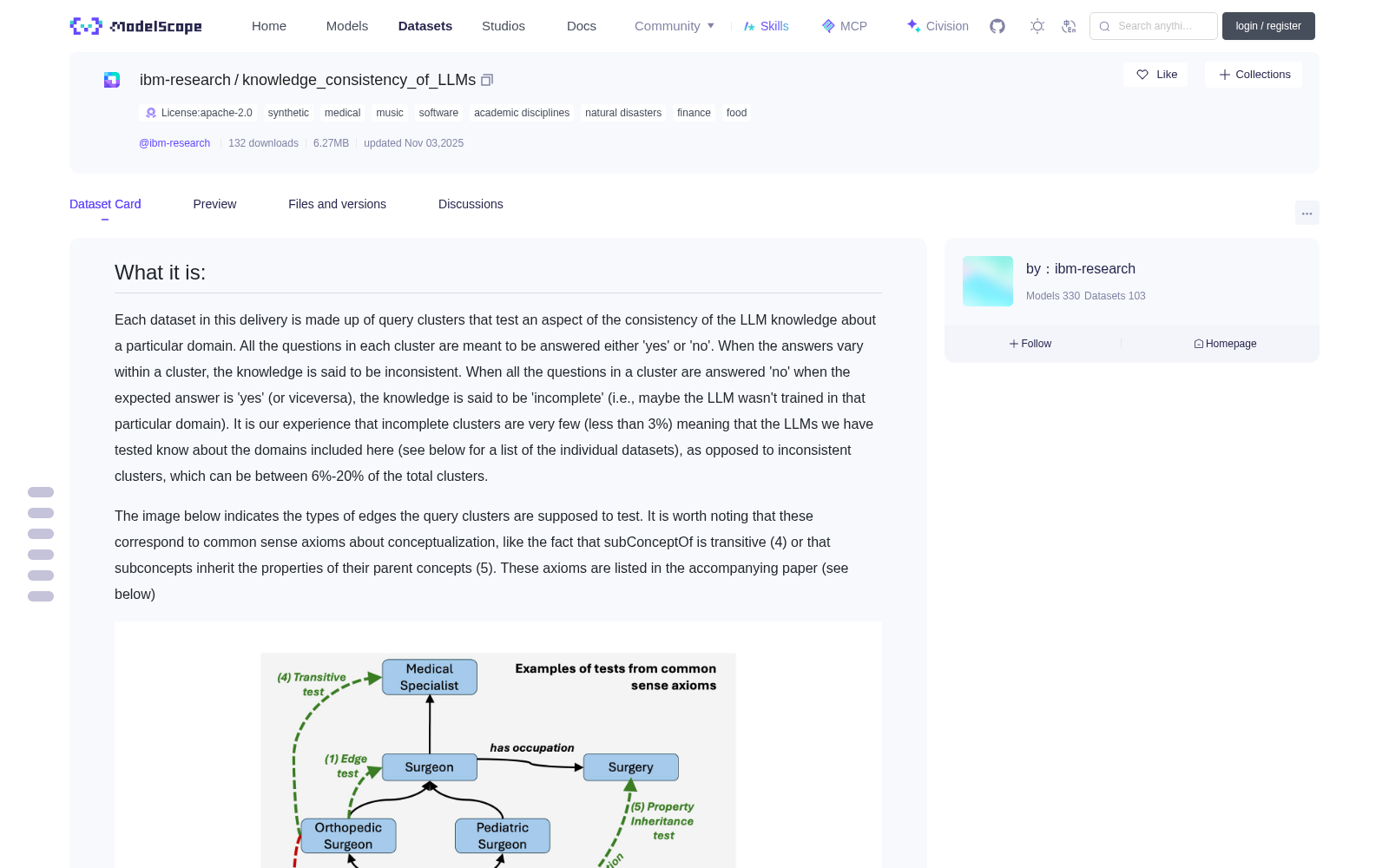Image resolution: width=1389 pixels, height=868 pixels.
Task: Toggle light/dark theme sun icon
Action: [1037, 26]
